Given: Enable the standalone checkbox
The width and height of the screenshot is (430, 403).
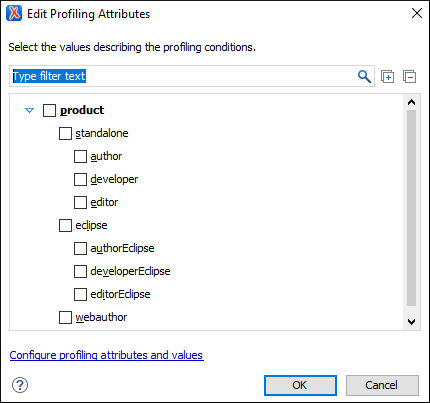Looking at the screenshot, I should point(65,133).
